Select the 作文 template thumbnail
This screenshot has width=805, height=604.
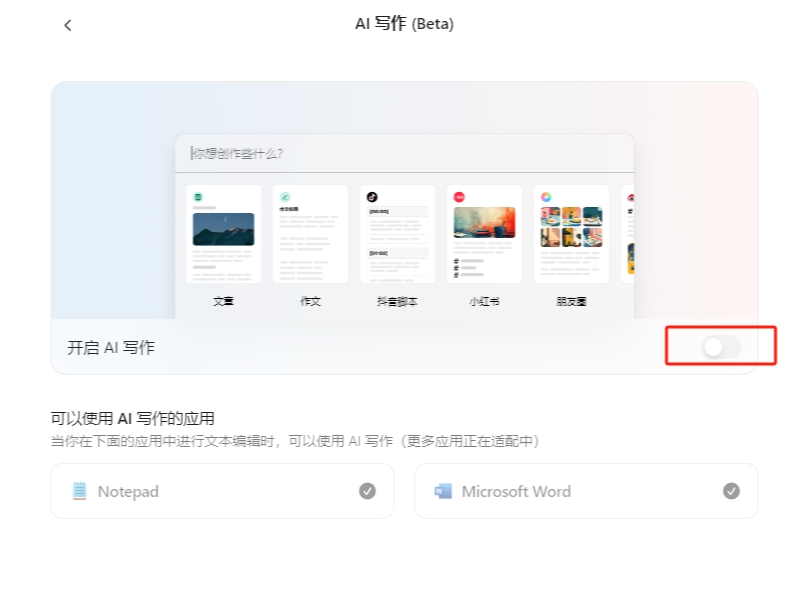click(310, 234)
